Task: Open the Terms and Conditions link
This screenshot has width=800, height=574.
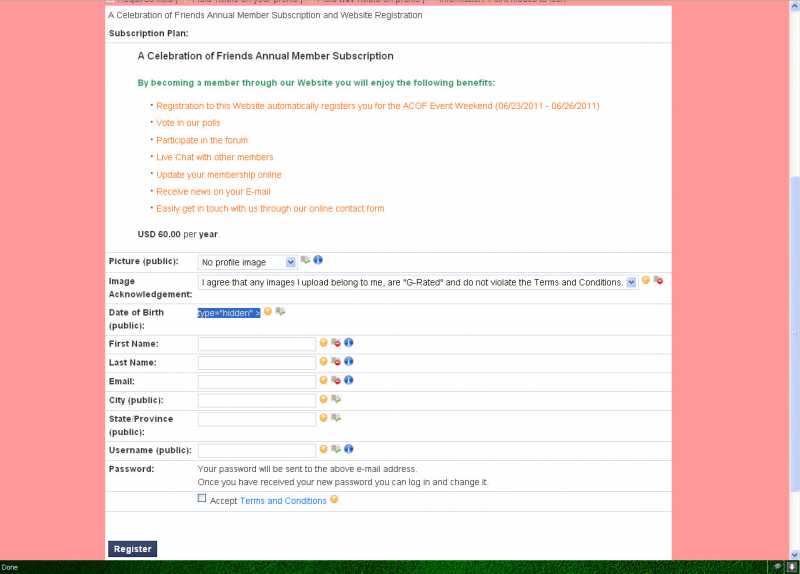Action: click(x=283, y=501)
